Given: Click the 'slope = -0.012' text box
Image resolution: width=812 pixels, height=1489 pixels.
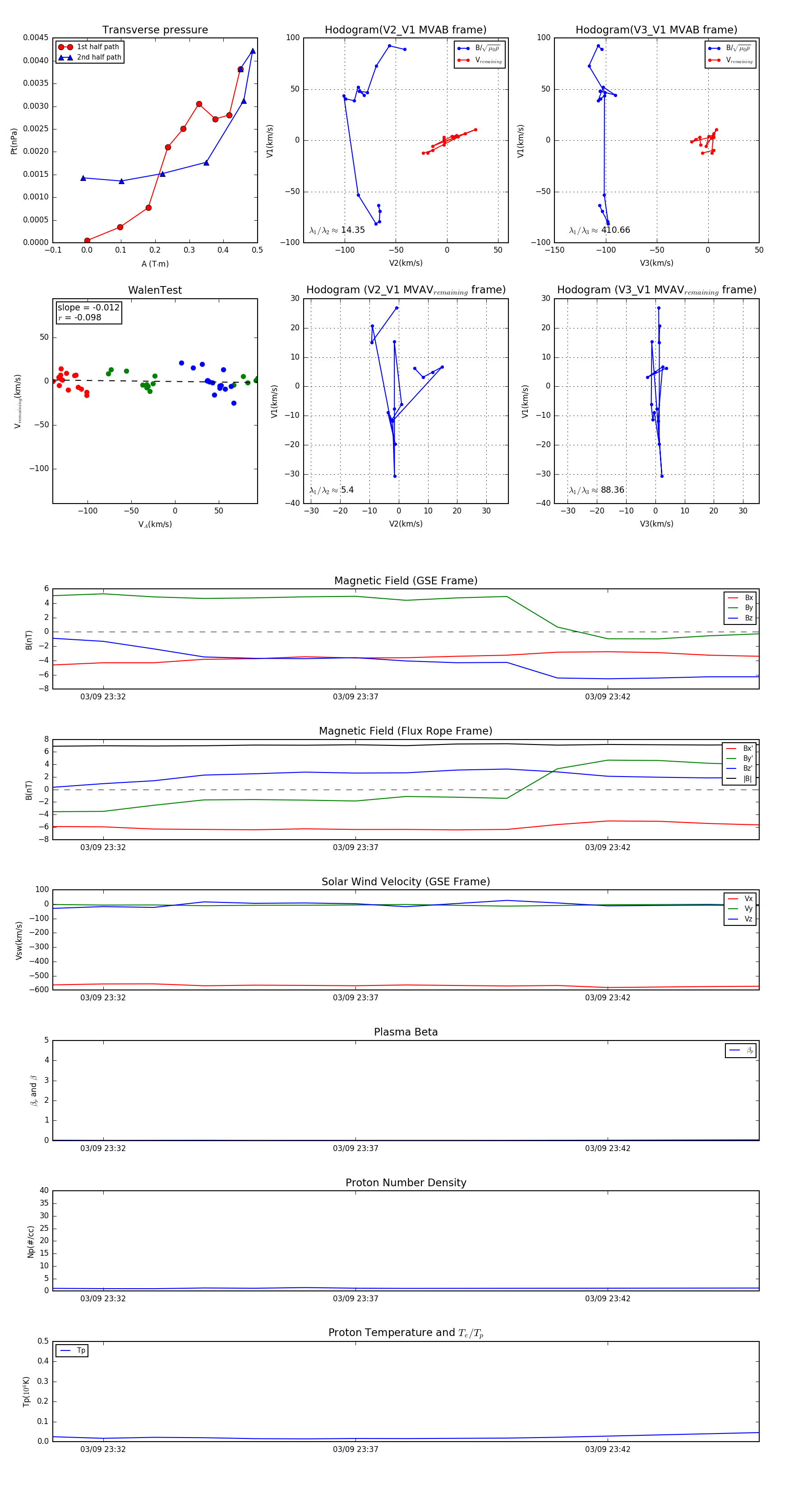Looking at the screenshot, I should 88,308.
